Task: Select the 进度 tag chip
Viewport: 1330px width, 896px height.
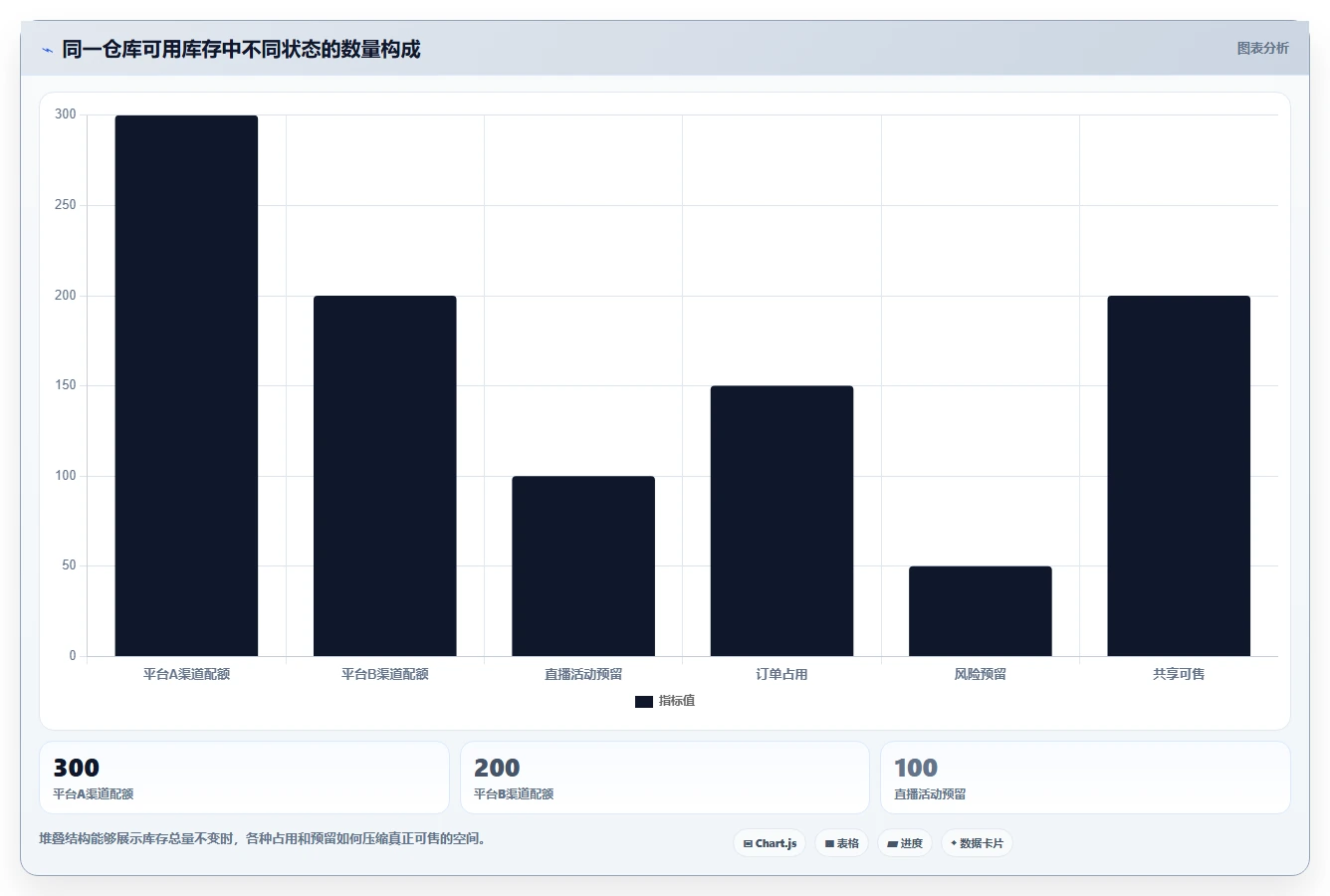Action: click(904, 843)
